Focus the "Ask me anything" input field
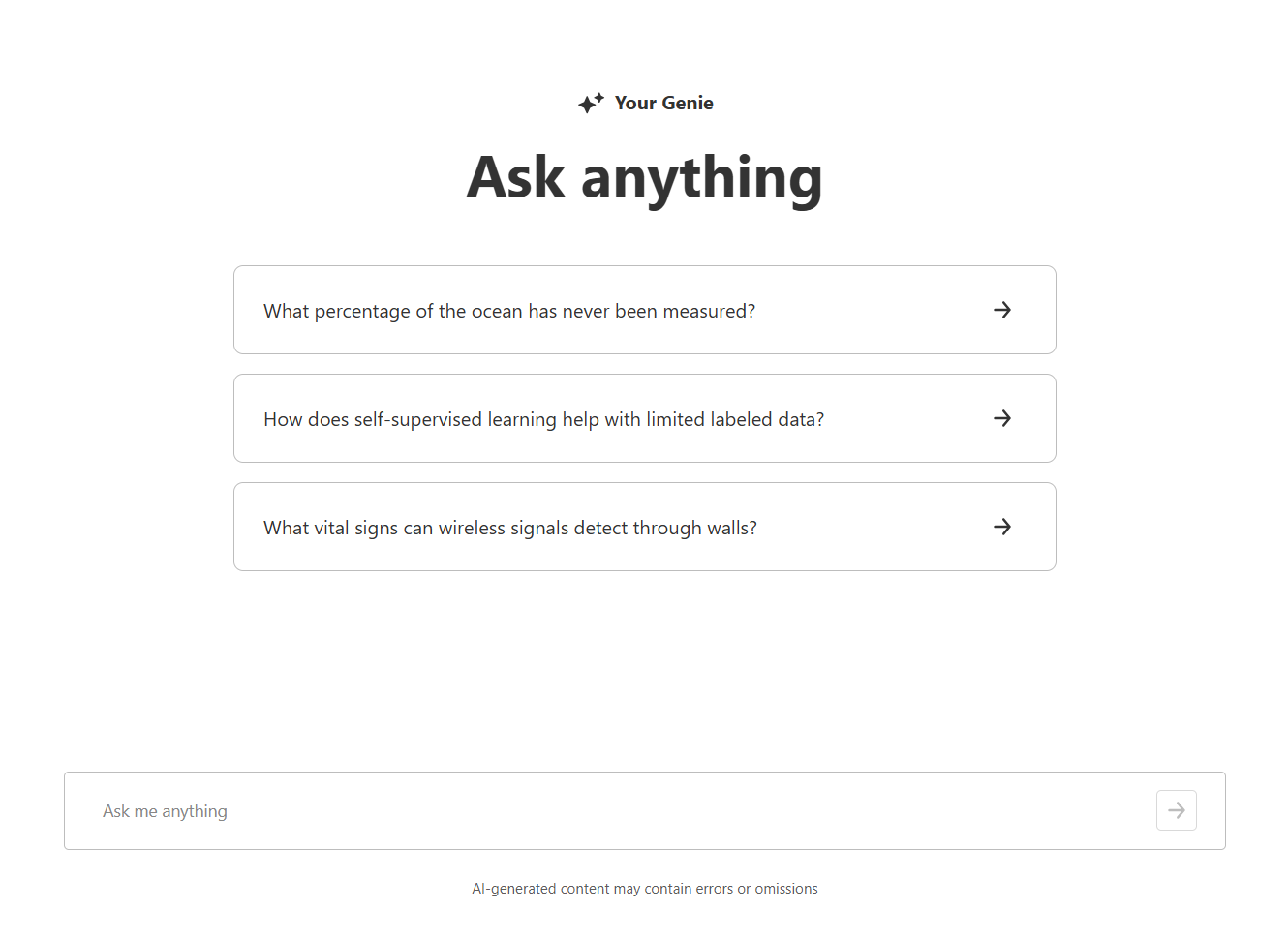This screenshot has width=1288, height=940. point(620,811)
